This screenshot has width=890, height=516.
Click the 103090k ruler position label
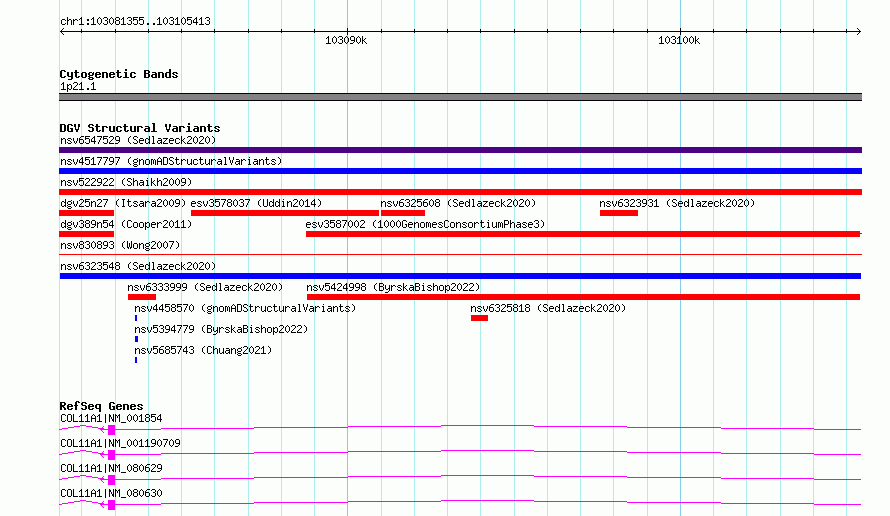click(x=346, y=40)
